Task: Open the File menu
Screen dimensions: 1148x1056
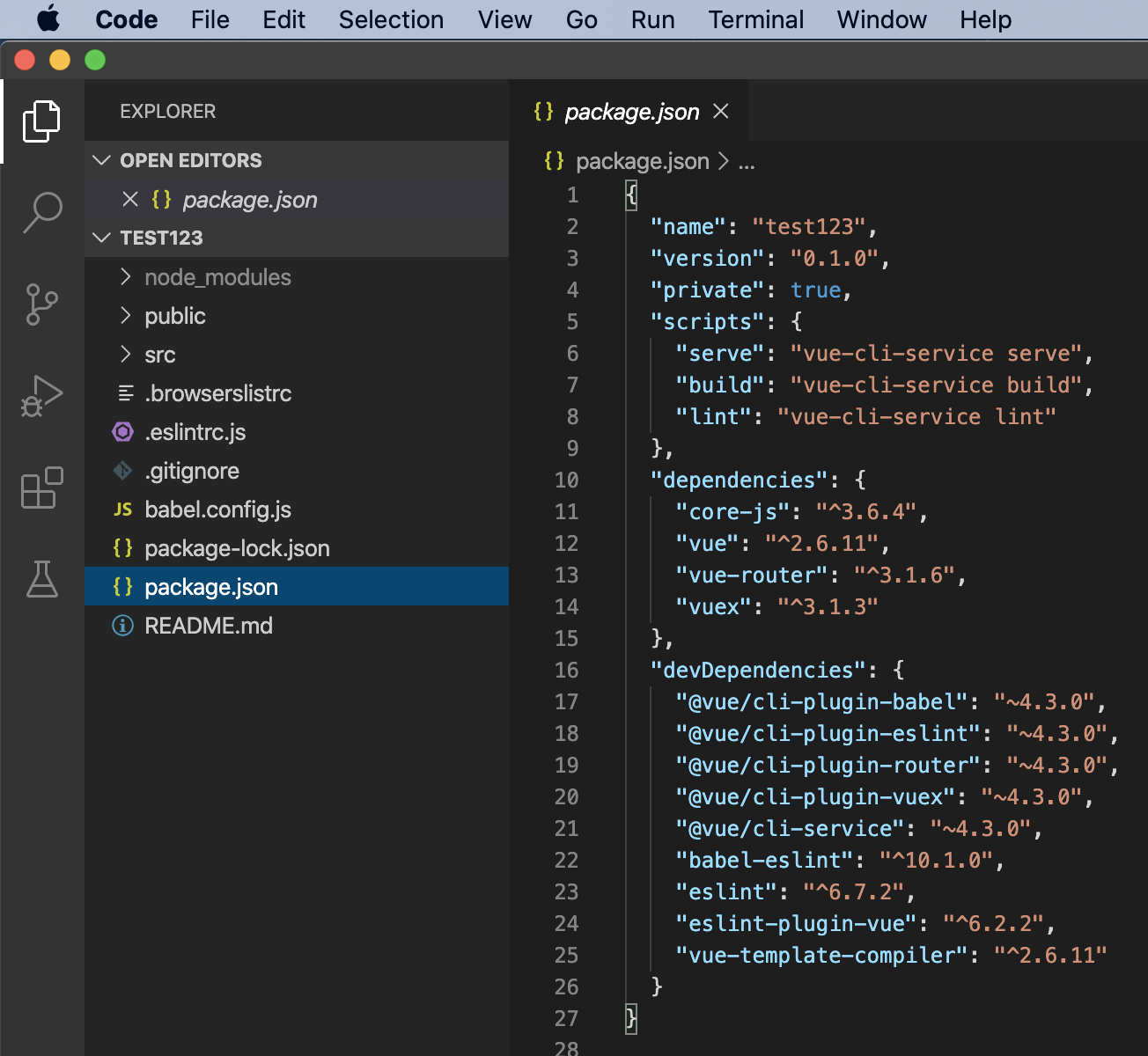Action: (210, 19)
